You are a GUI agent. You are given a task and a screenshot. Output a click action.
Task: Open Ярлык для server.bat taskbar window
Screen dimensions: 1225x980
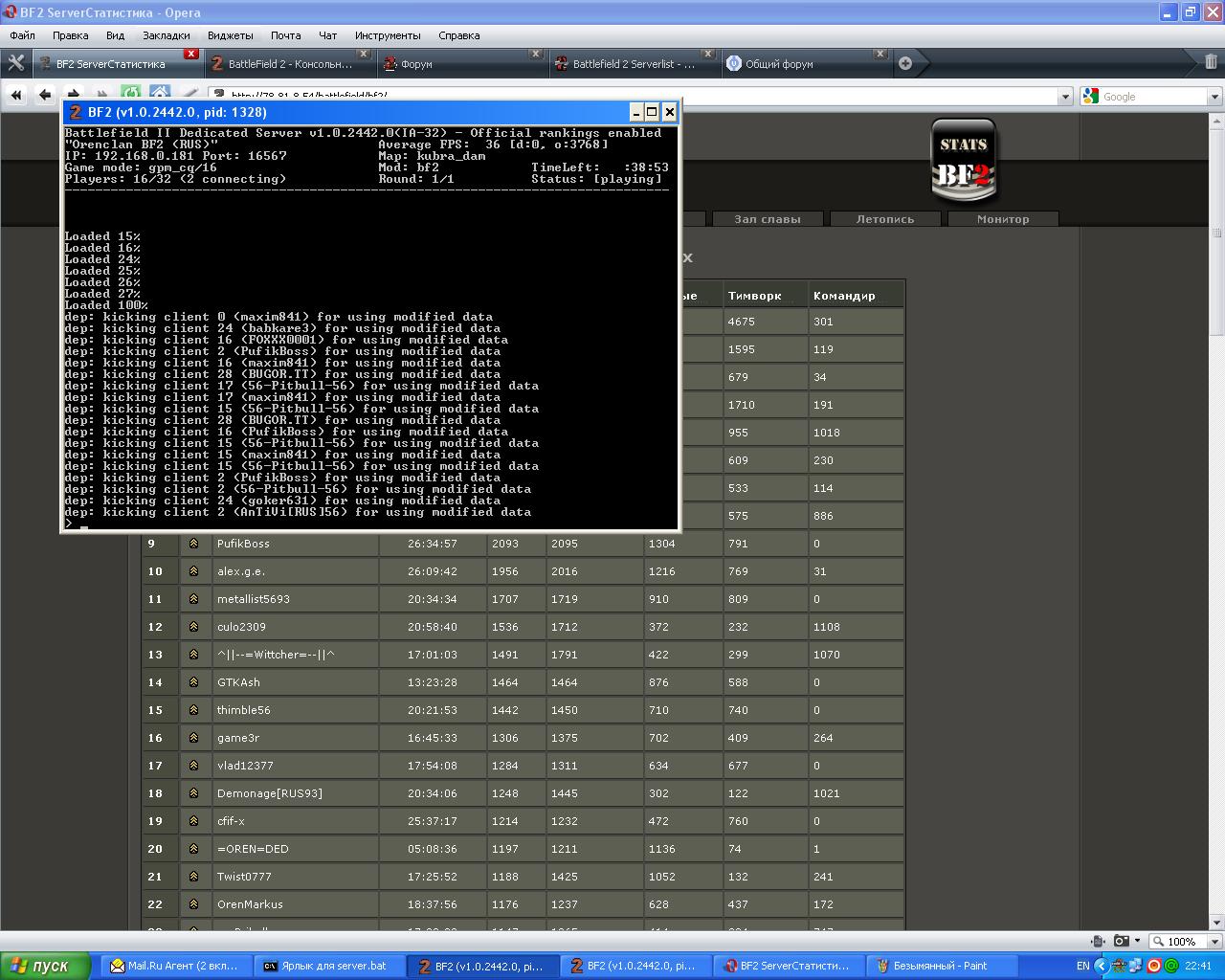pos(329,966)
